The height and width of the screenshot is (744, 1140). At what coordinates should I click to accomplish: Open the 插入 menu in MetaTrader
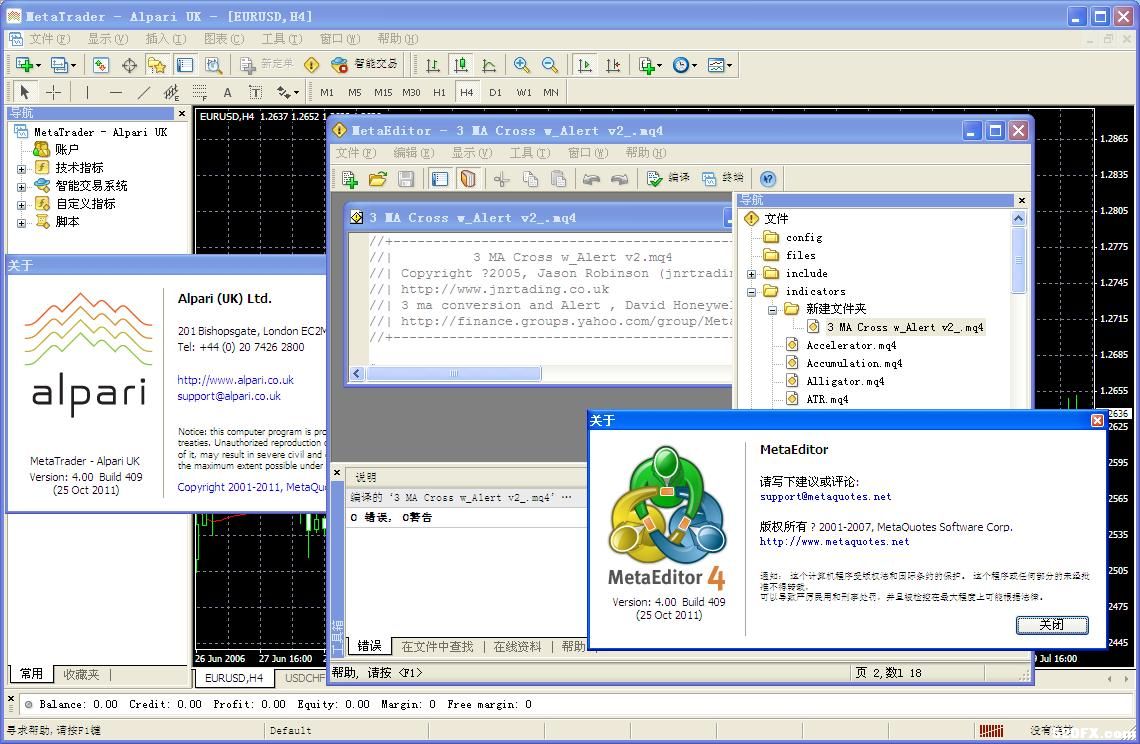pos(165,39)
